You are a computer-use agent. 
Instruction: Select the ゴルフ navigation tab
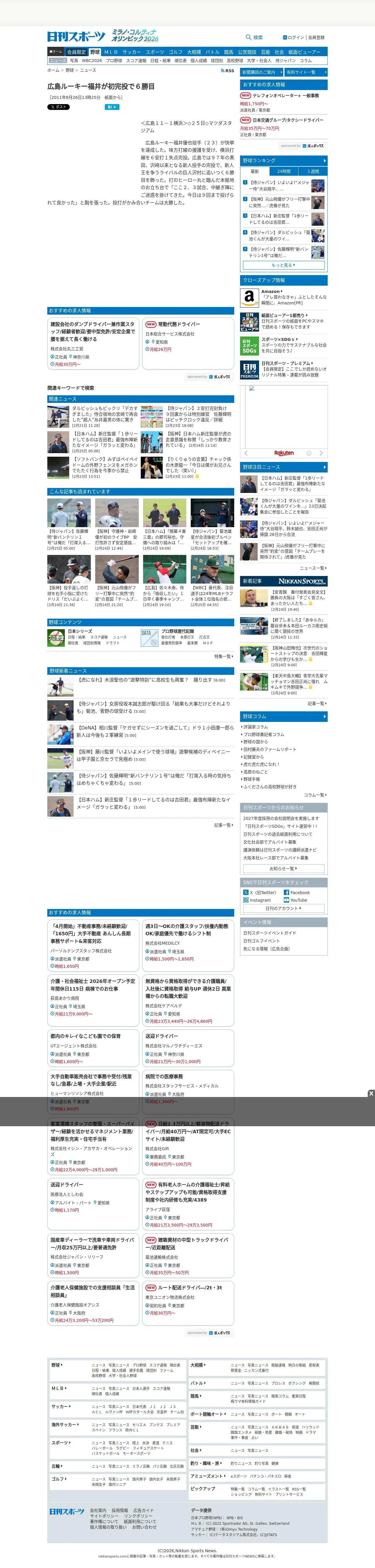176,52
